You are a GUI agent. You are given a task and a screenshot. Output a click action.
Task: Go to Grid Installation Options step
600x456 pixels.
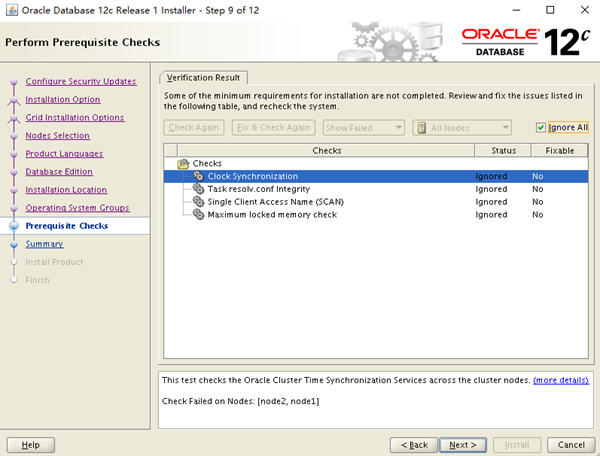75,117
